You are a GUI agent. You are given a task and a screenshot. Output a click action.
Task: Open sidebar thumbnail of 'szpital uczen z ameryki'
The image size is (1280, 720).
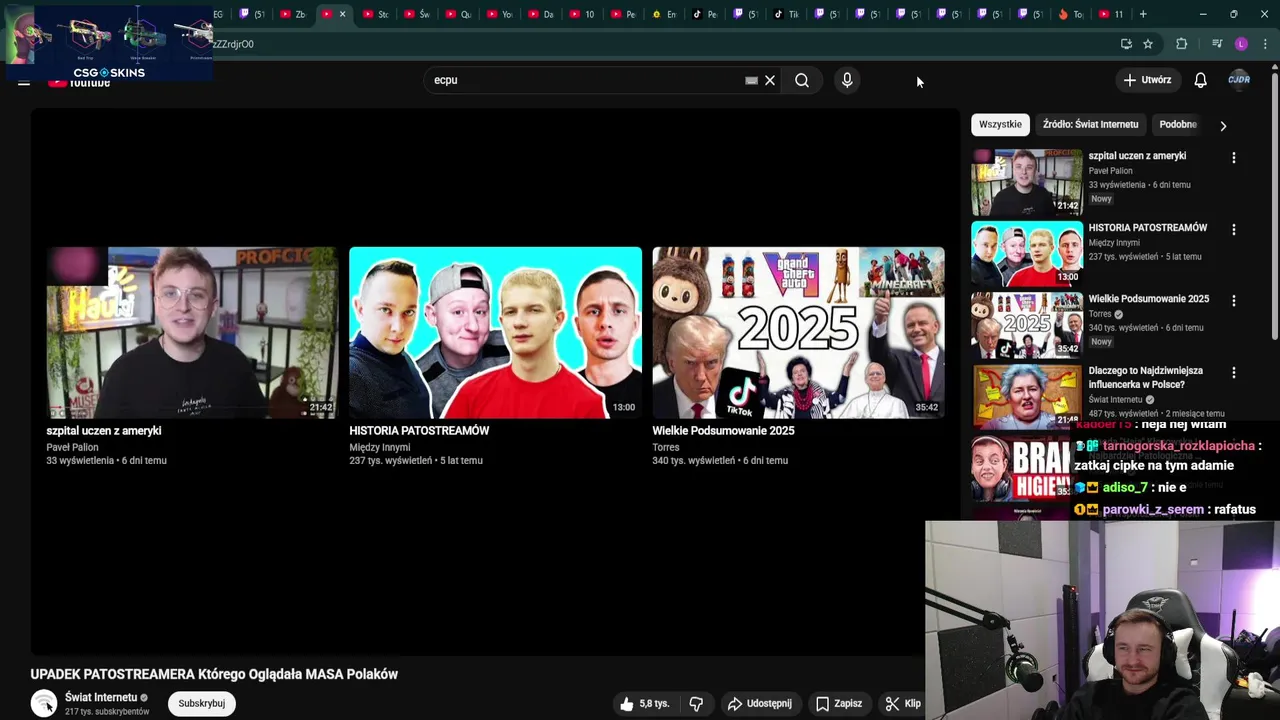coord(1027,182)
